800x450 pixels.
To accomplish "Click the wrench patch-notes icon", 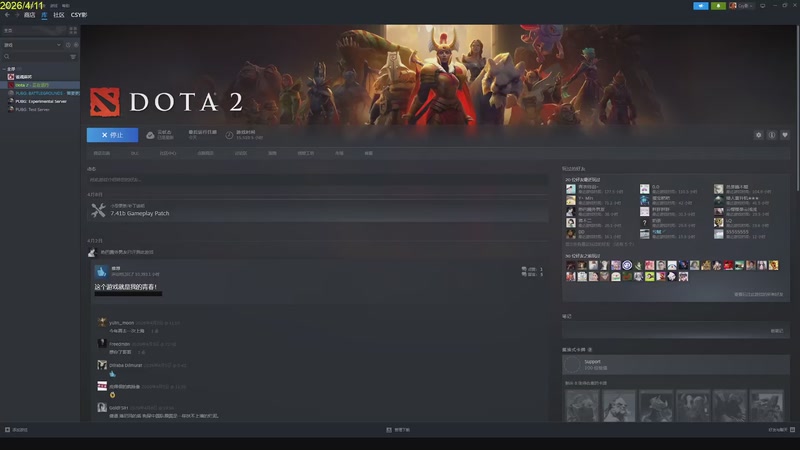I will 98,210.
